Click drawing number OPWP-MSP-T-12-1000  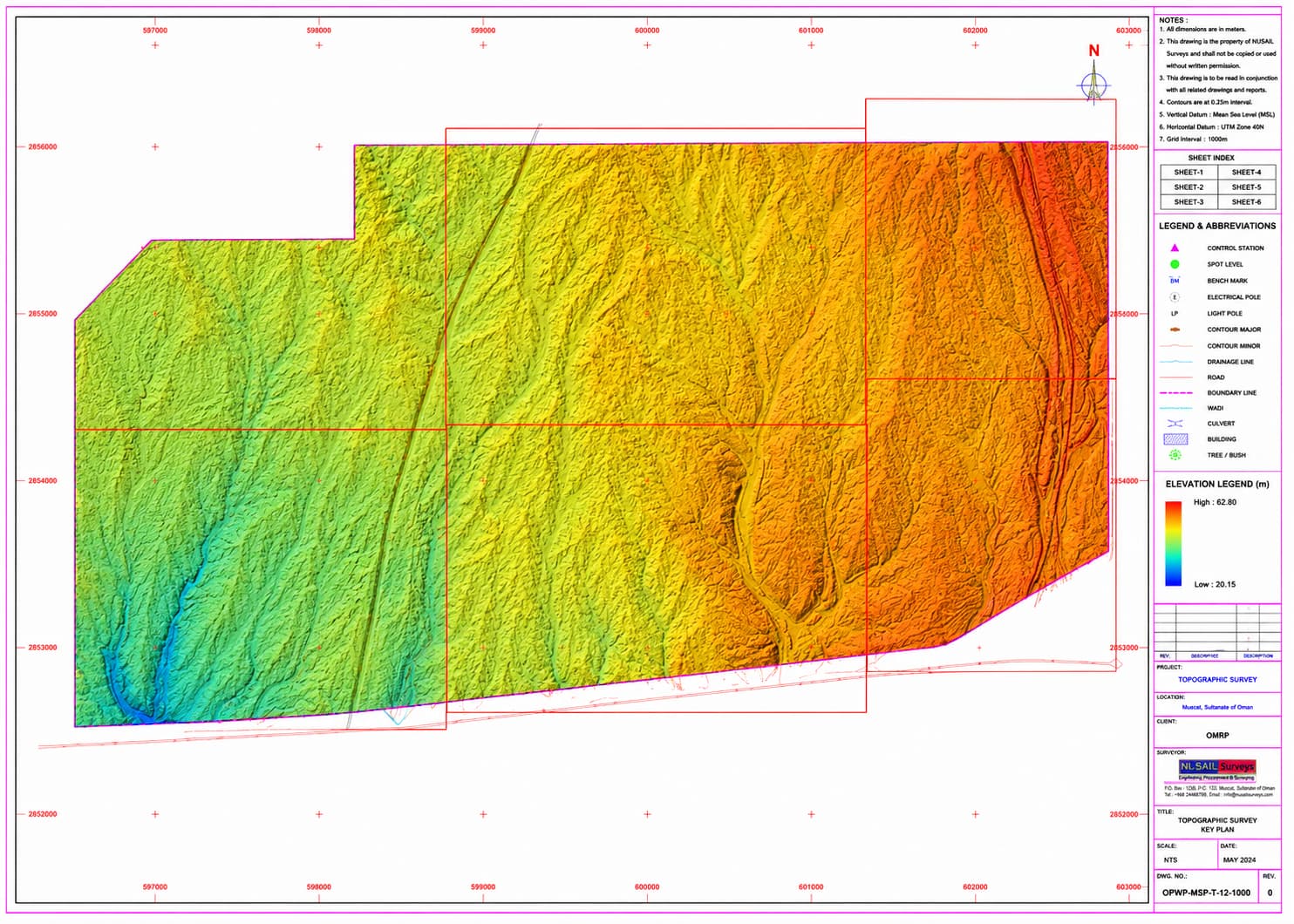pos(1206,893)
